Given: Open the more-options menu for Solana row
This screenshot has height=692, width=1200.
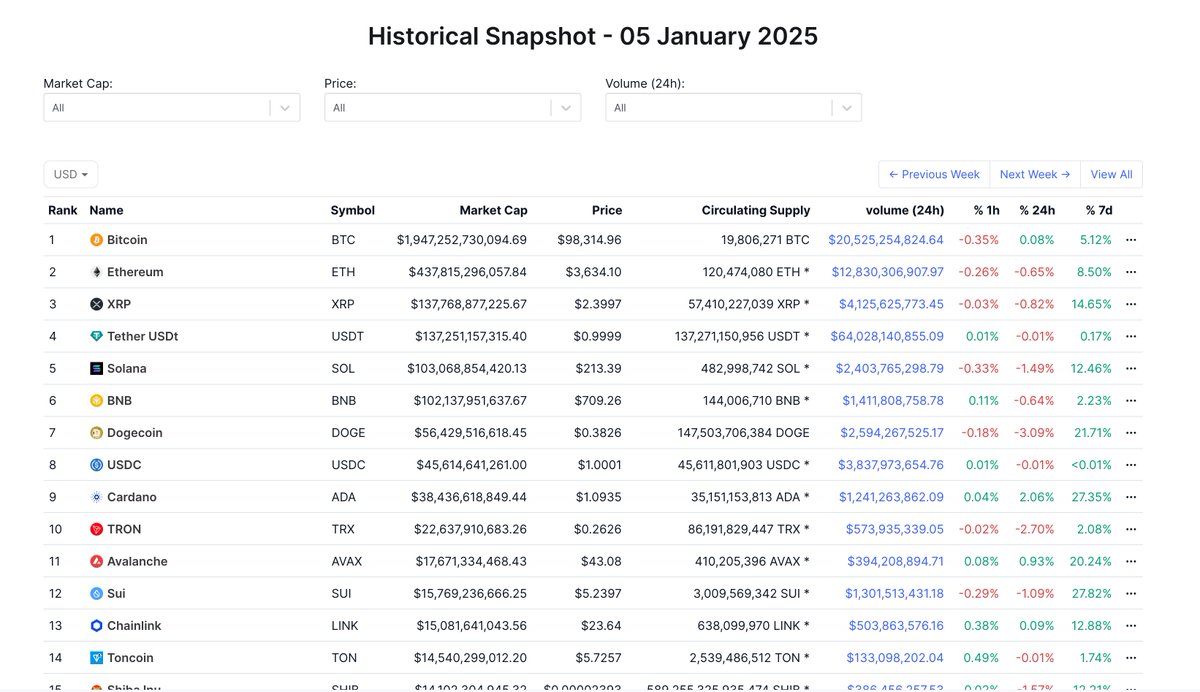Looking at the screenshot, I should click(x=1131, y=368).
